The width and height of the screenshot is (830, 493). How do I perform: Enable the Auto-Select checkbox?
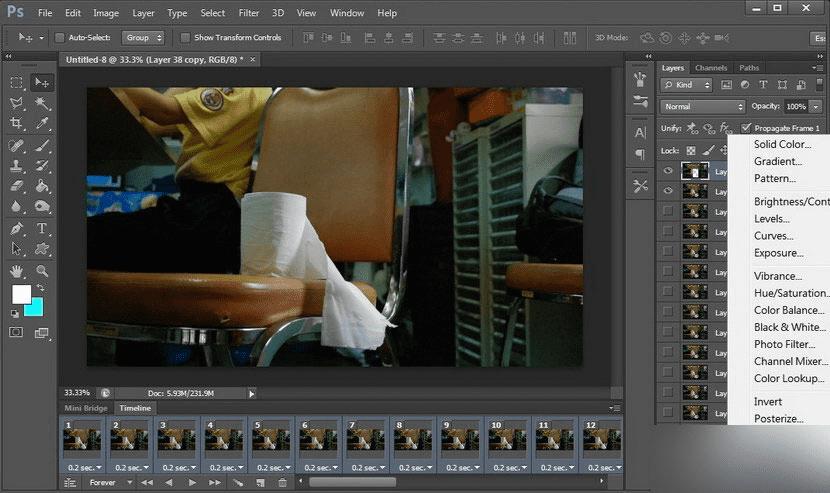[x=59, y=38]
